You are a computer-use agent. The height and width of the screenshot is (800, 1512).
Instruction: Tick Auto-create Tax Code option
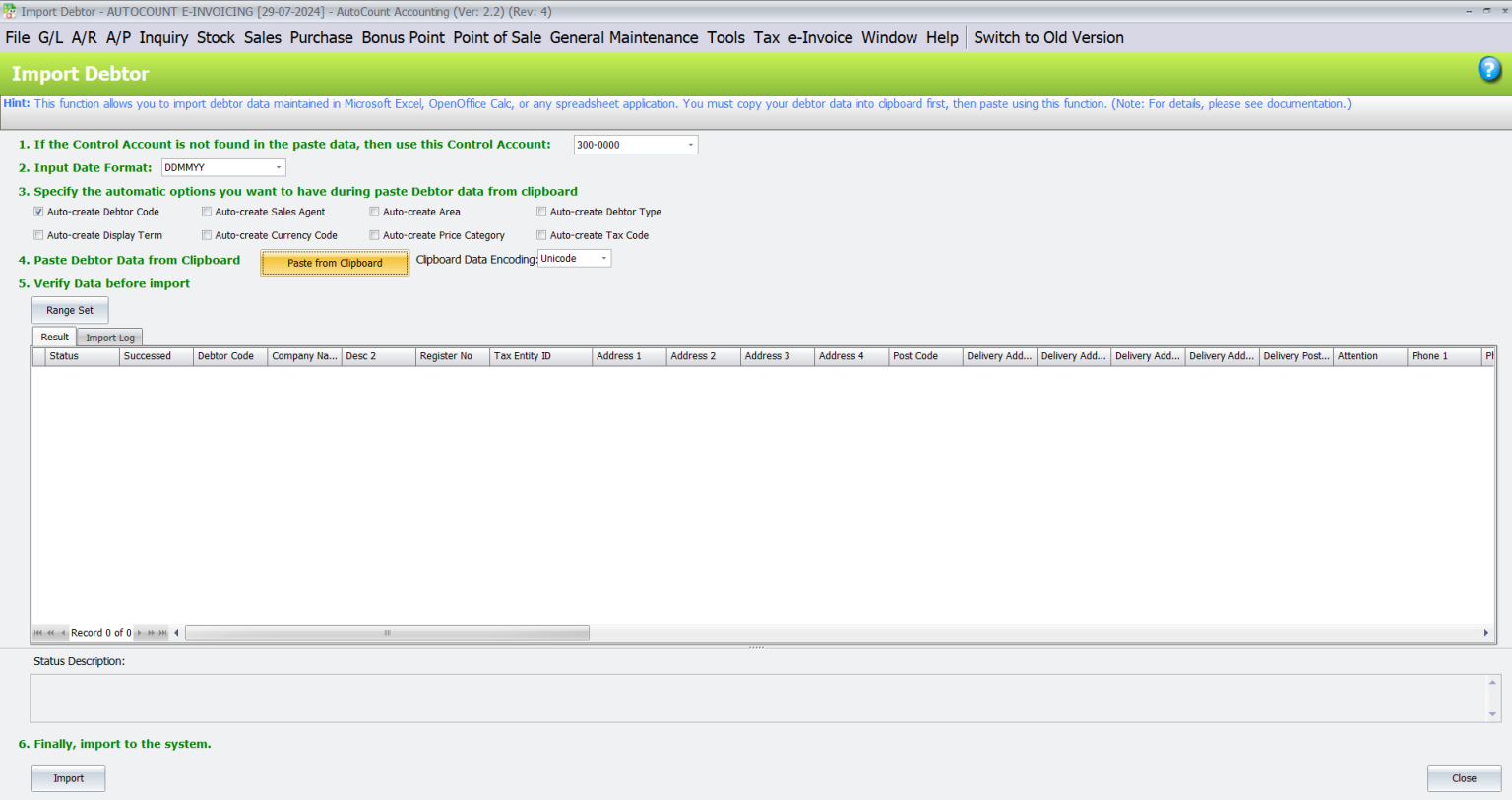541,235
